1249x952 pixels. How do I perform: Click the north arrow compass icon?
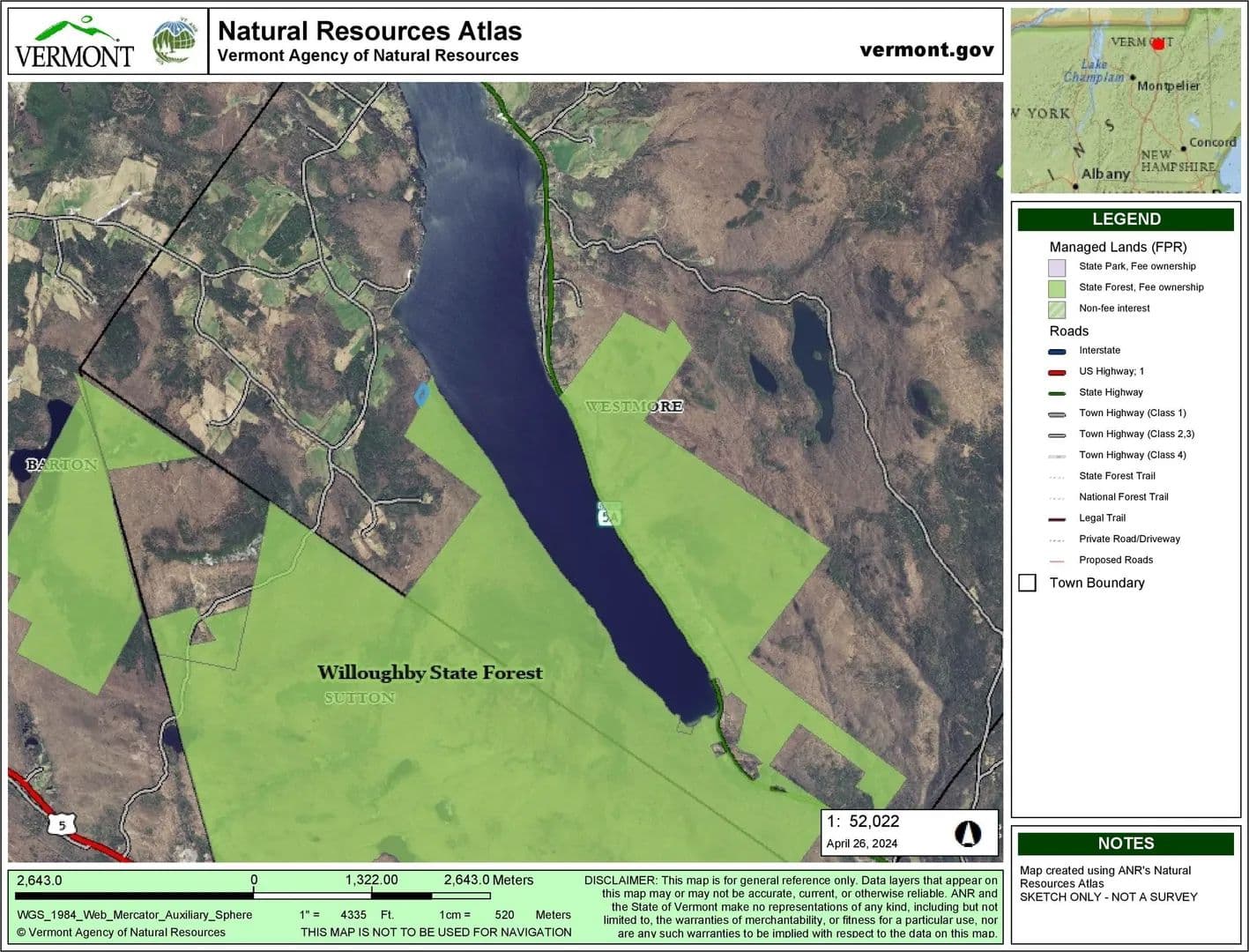tap(968, 832)
